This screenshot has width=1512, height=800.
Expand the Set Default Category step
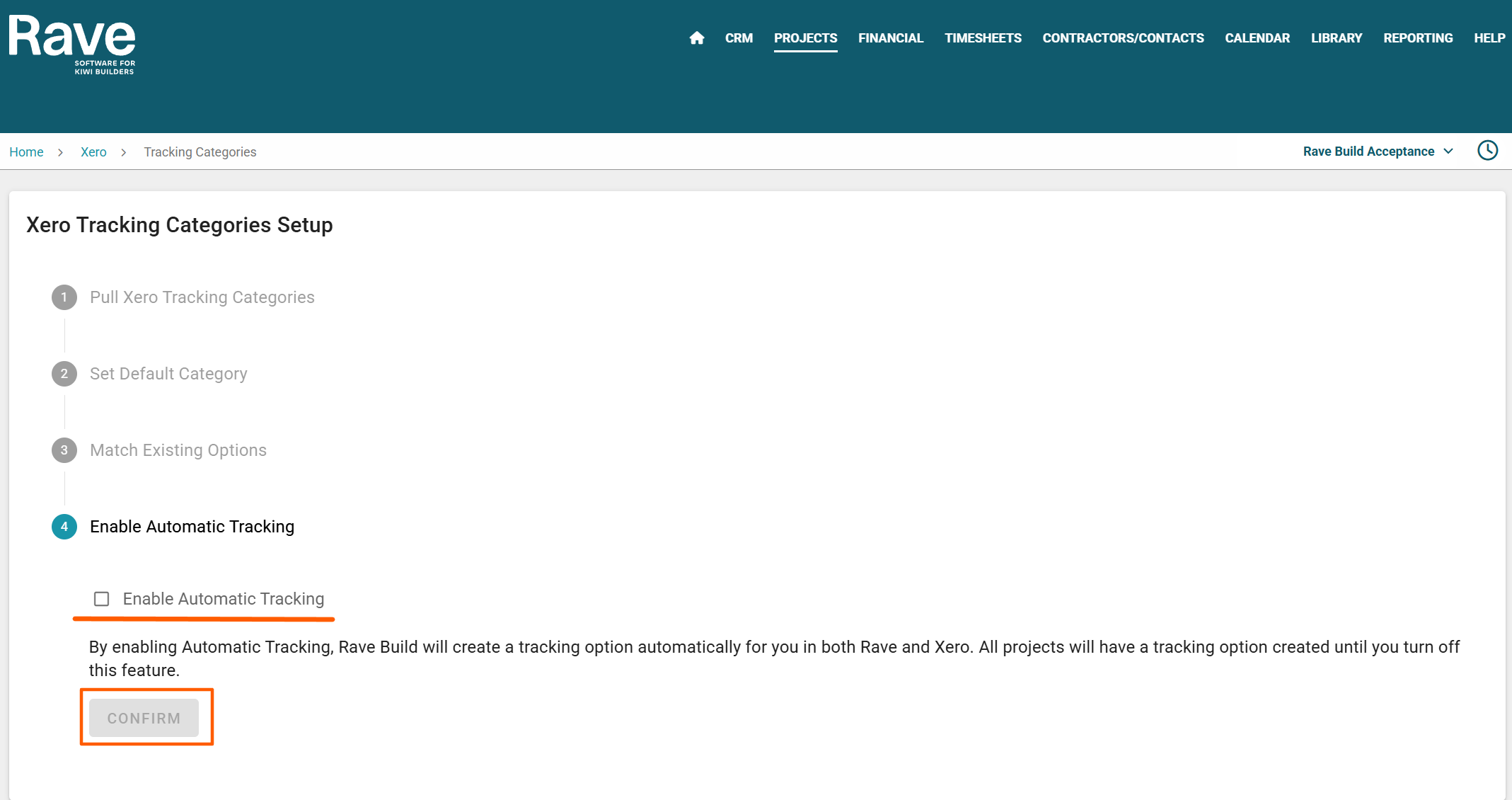[x=168, y=374]
